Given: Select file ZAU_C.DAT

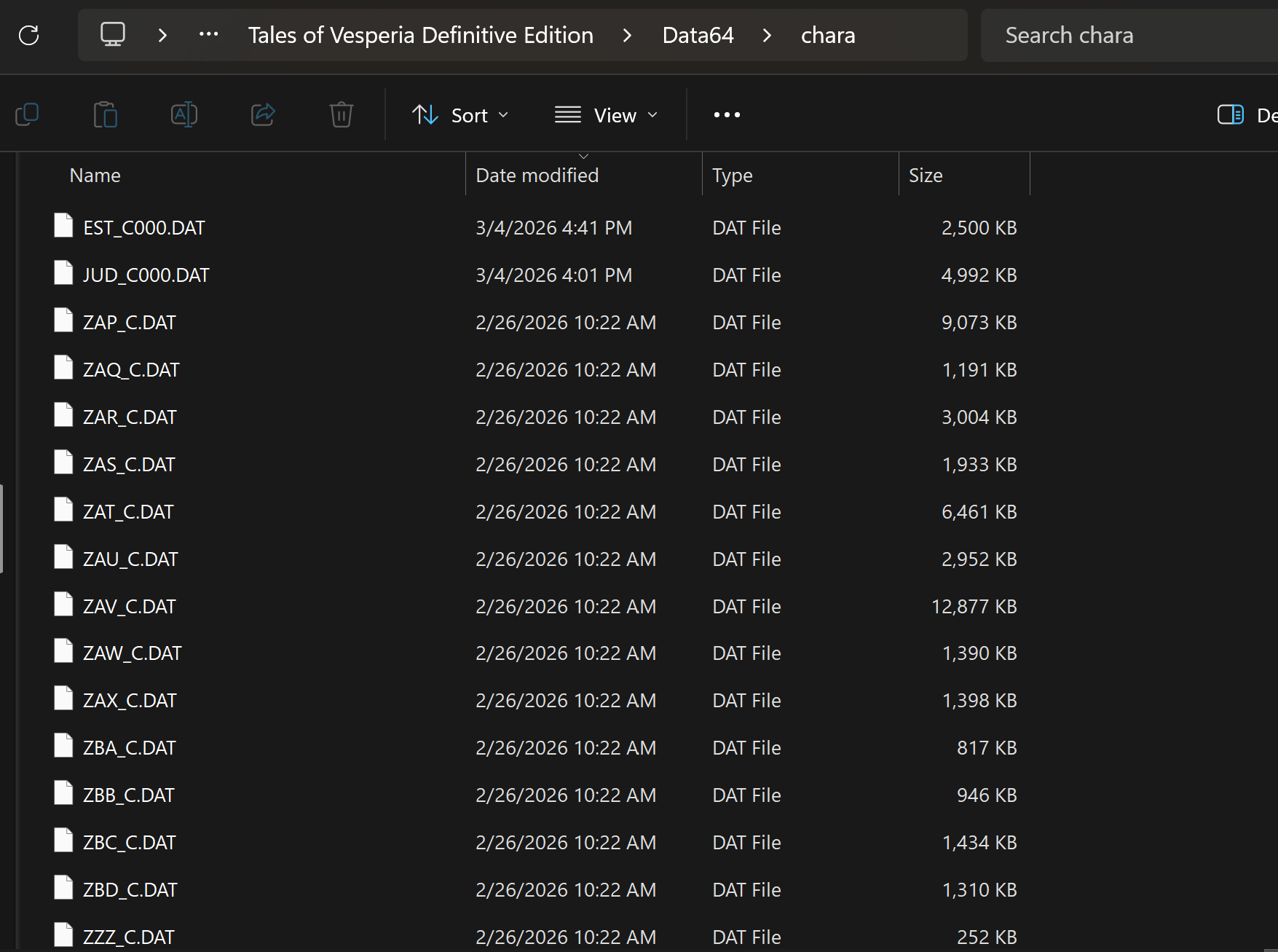Looking at the screenshot, I should click(130, 559).
